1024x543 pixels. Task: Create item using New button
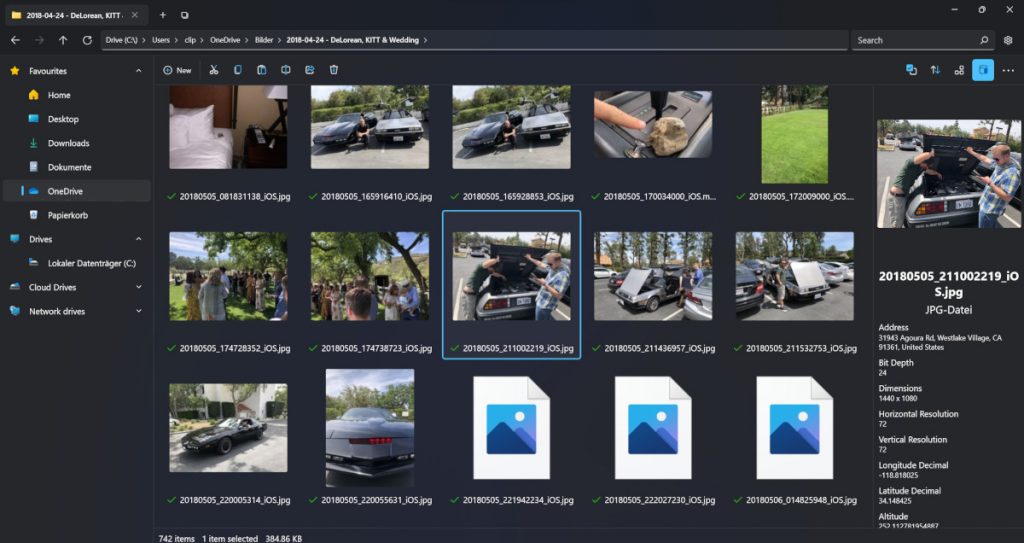coord(177,70)
